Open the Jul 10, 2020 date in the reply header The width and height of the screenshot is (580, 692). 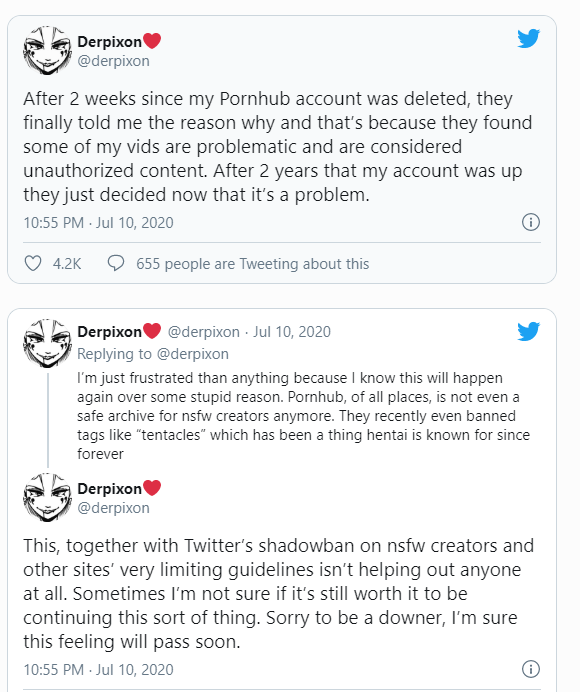click(x=292, y=332)
